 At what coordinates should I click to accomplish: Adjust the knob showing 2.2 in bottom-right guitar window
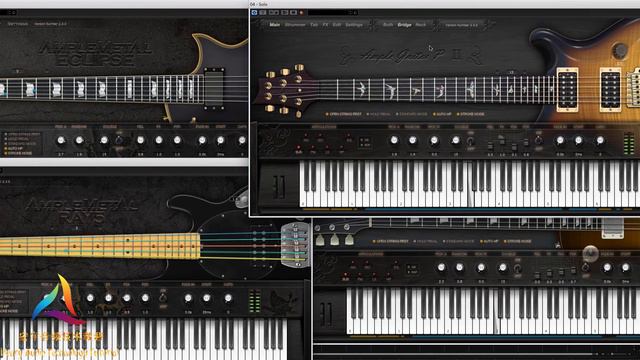pos(441,267)
